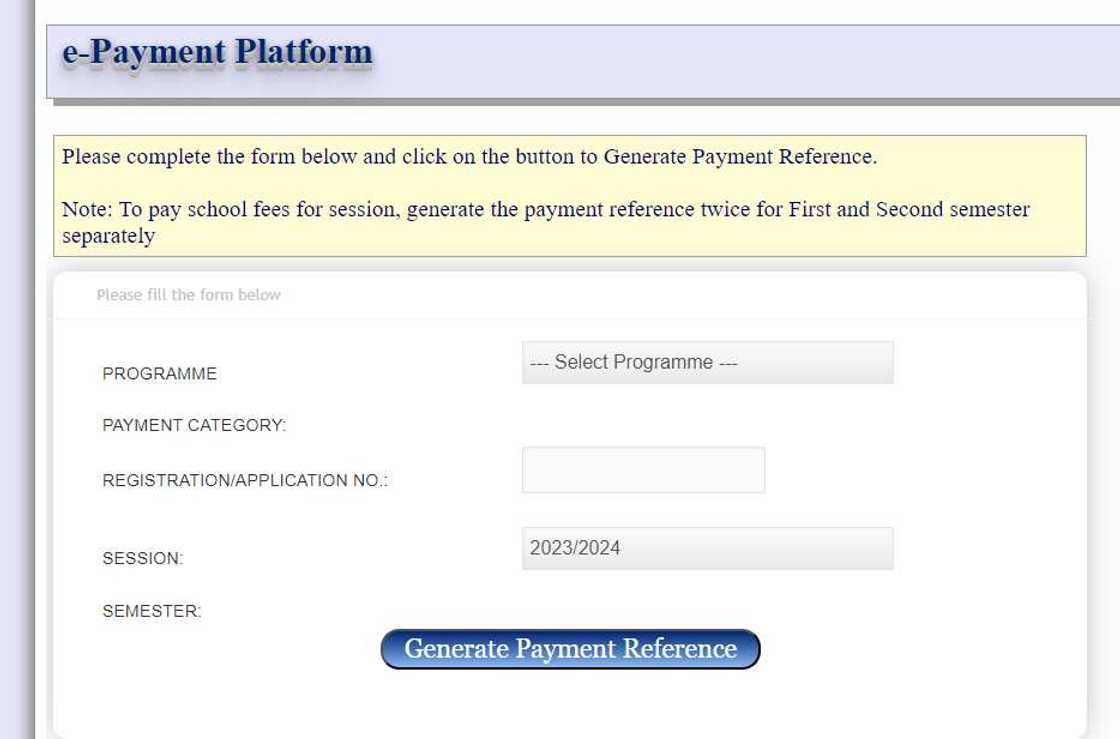This screenshot has width=1120, height=739.
Task: Select the placeholder text Select Programme
Action: [630, 362]
